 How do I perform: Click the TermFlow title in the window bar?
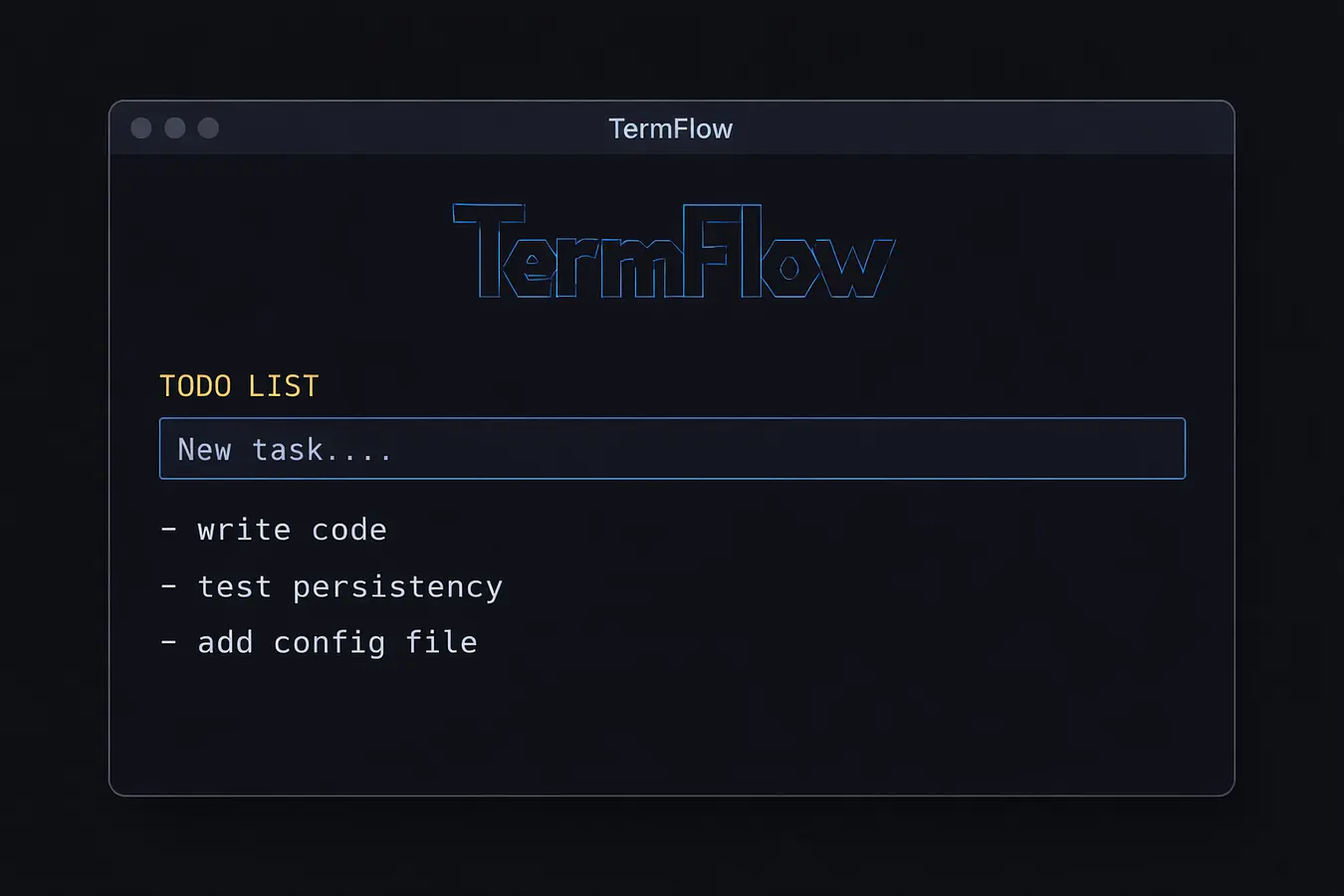click(670, 128)
